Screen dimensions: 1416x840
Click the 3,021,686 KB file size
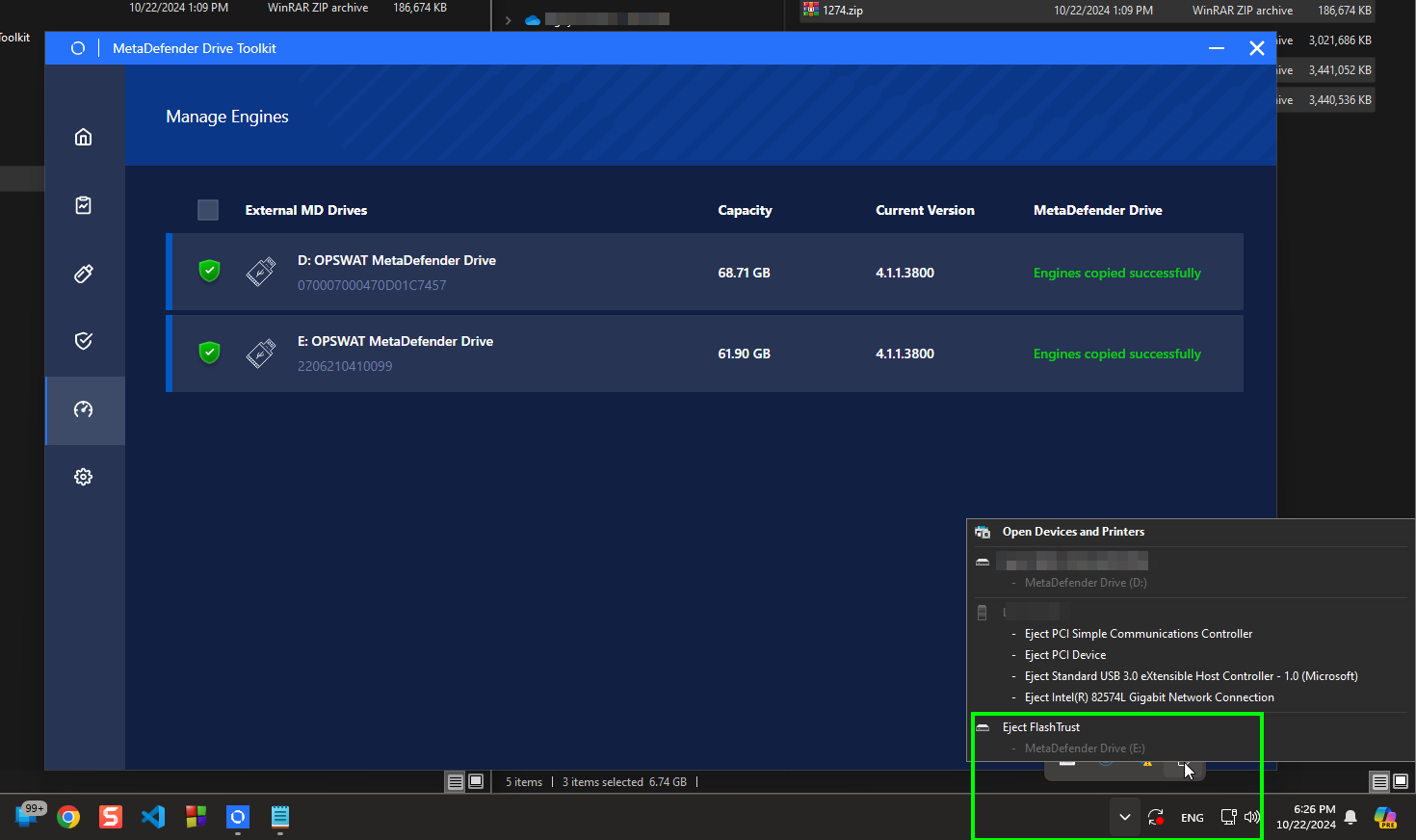(x=1340, y=40)
